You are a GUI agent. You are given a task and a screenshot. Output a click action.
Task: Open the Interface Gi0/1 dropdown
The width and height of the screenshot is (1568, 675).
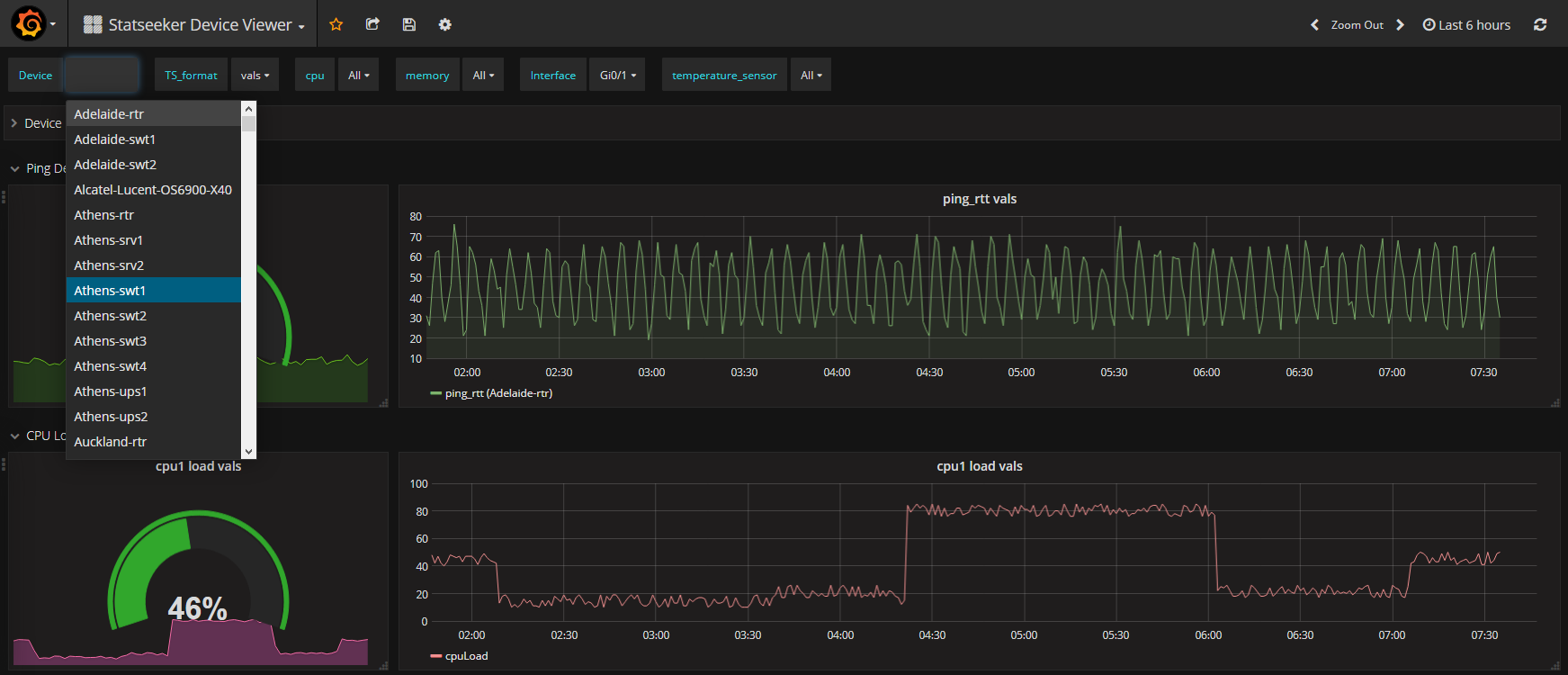(x=618, y=75)
